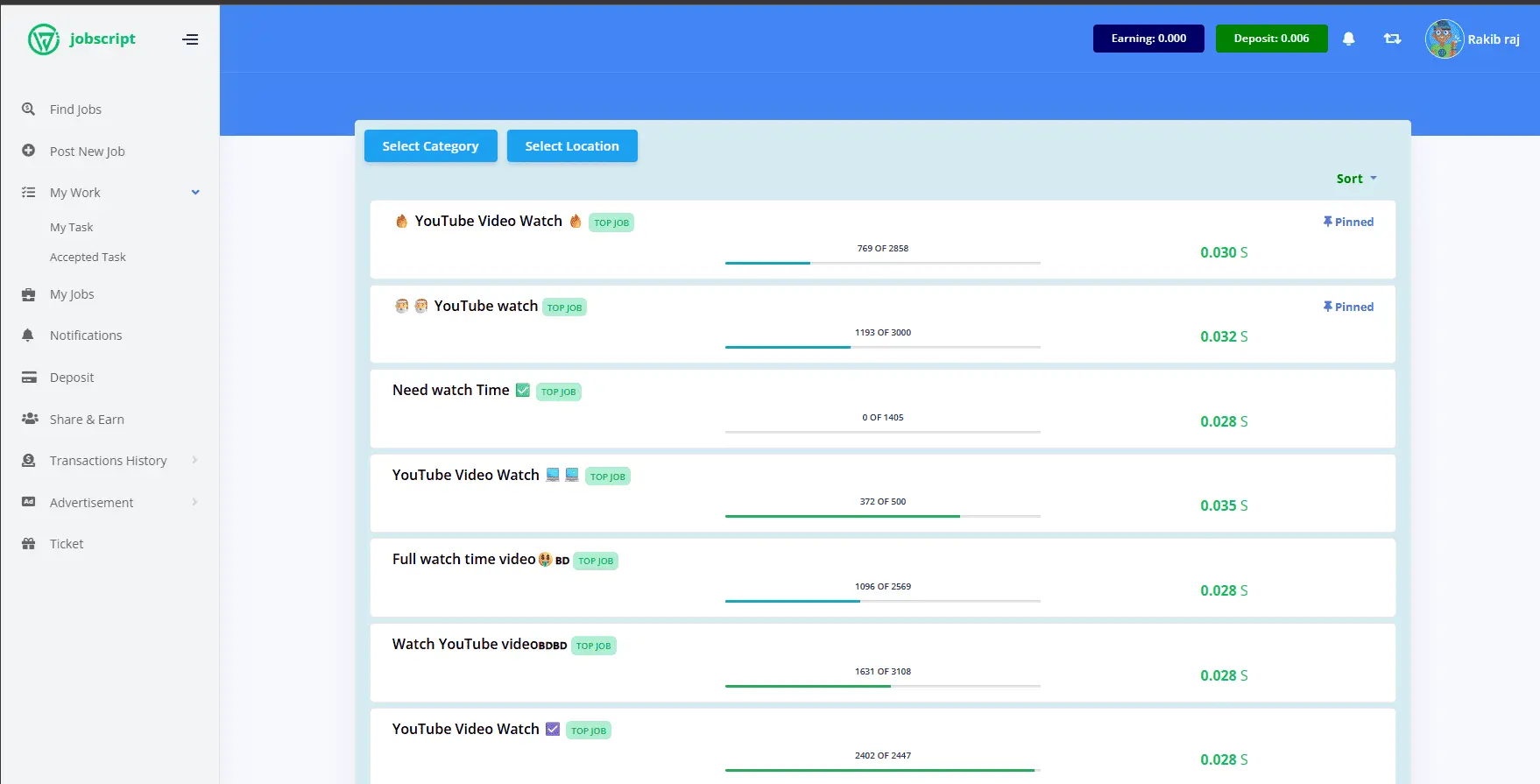
Task: Open the notification bell in header
Action: 1348,39
